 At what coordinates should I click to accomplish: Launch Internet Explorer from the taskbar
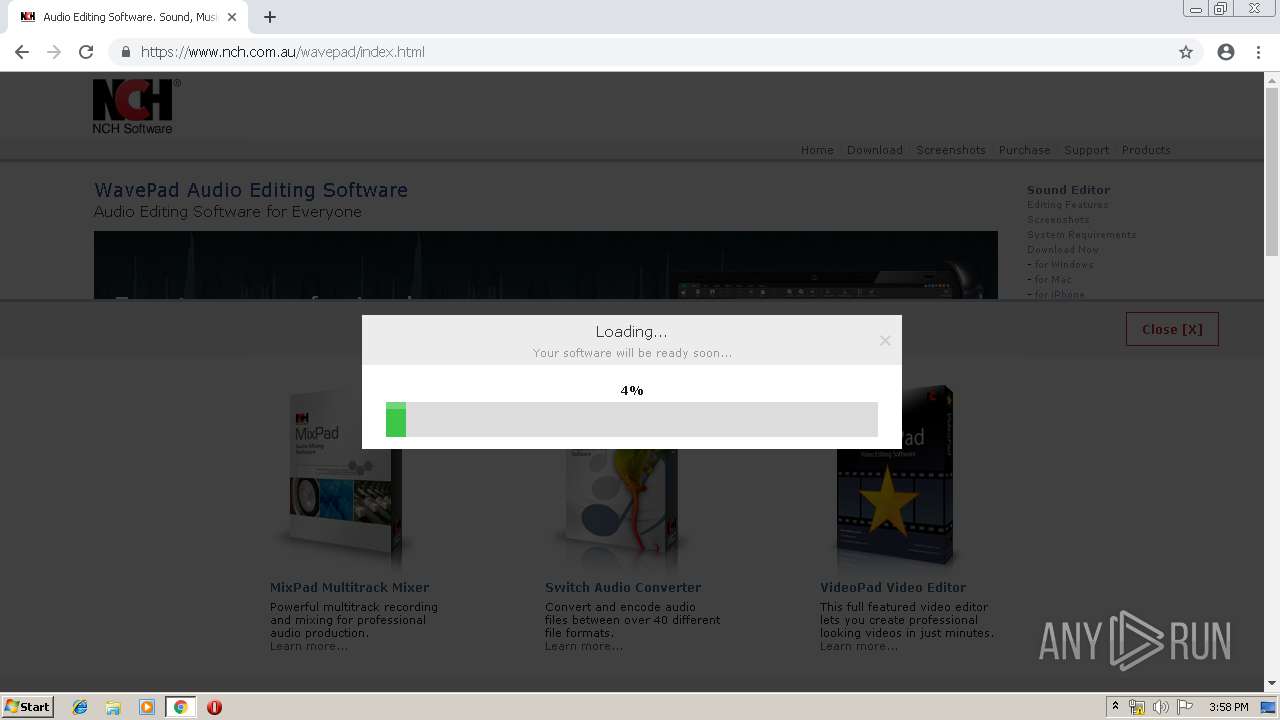(x=80, y=707)
